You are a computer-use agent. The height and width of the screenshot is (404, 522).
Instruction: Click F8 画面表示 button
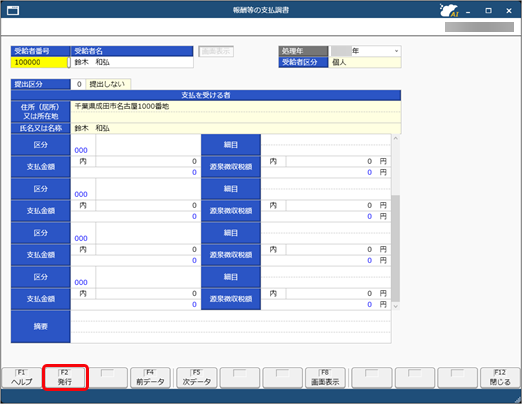(325, 377)
